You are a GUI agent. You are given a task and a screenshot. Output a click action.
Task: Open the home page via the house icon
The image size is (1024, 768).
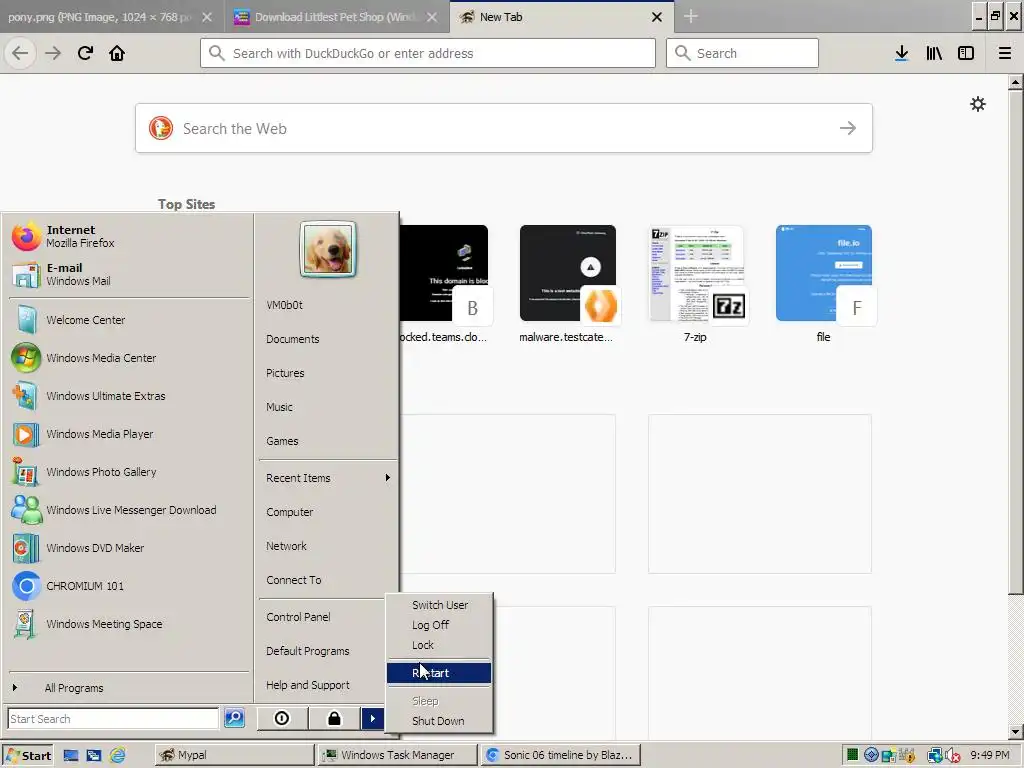(x=117, y=53)
